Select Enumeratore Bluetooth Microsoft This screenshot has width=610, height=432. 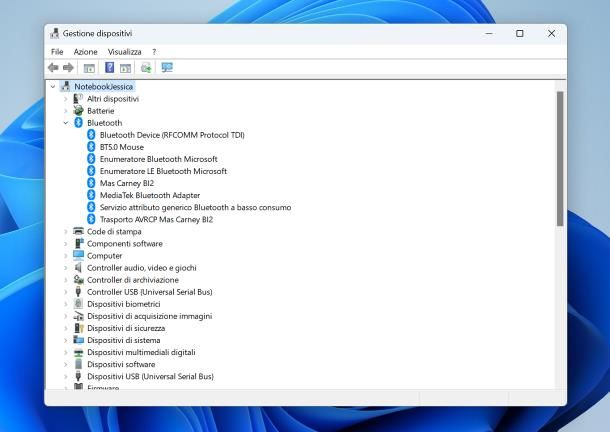pos(158,159)
